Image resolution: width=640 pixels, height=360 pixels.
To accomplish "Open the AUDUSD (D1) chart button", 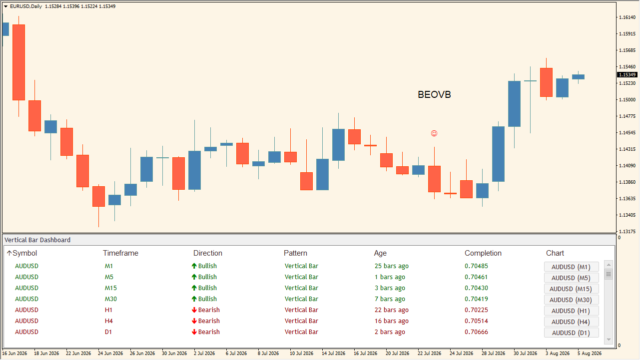I will pyautogui.click(x=571, y=333).
